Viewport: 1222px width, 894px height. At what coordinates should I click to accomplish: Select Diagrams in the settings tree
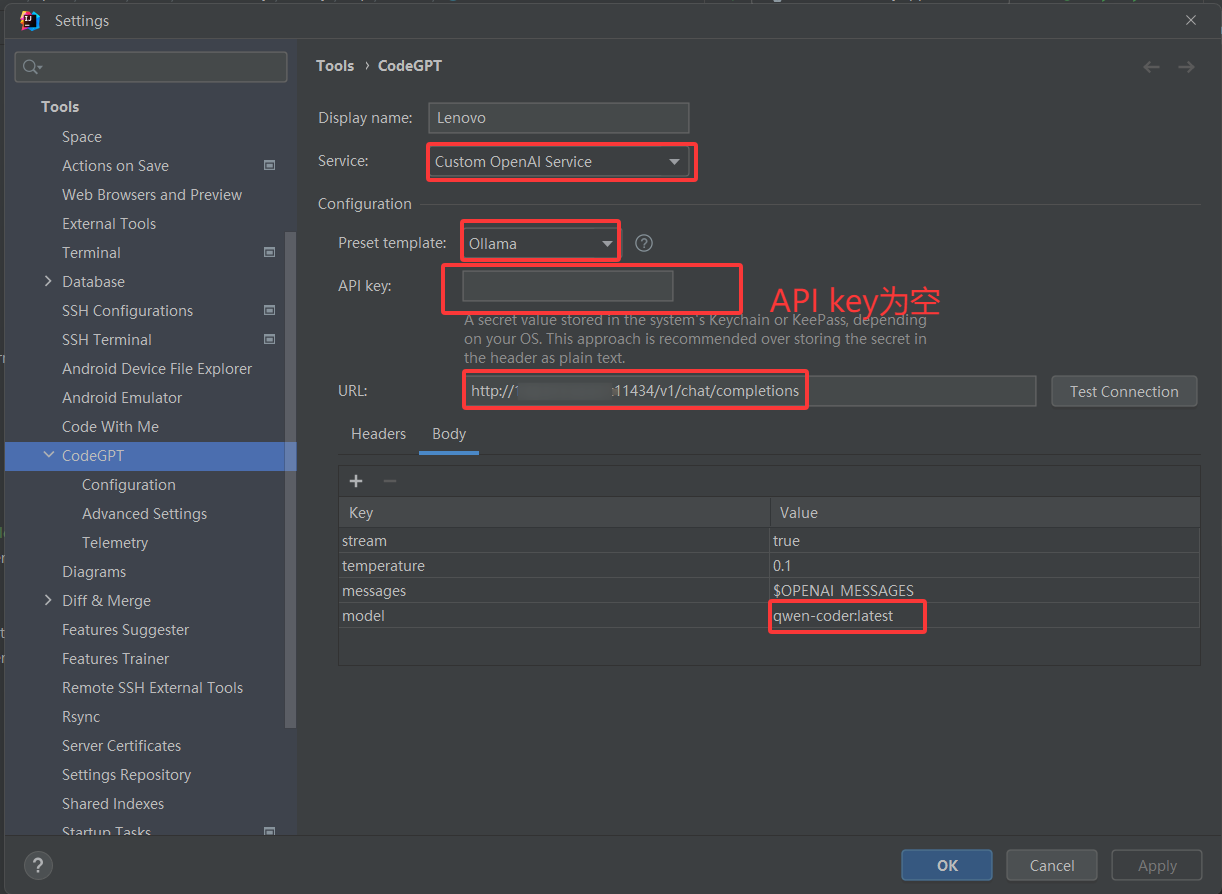click(x=94, y=571)
